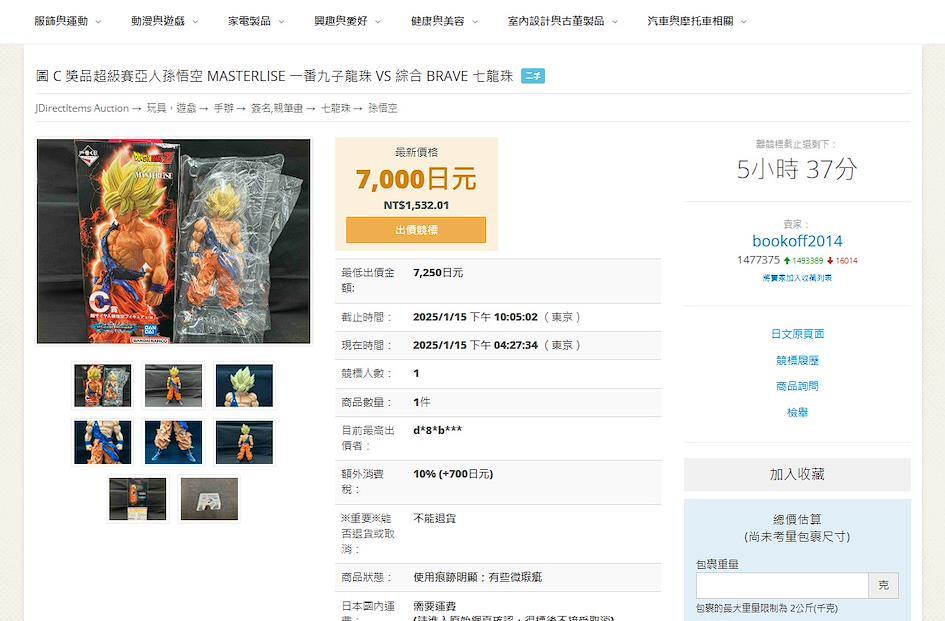The height and width of the screenshot is (621, 945).
Task: Expand the 動漫與遊戲 navigation menu
Action: [x=164, y=21]
